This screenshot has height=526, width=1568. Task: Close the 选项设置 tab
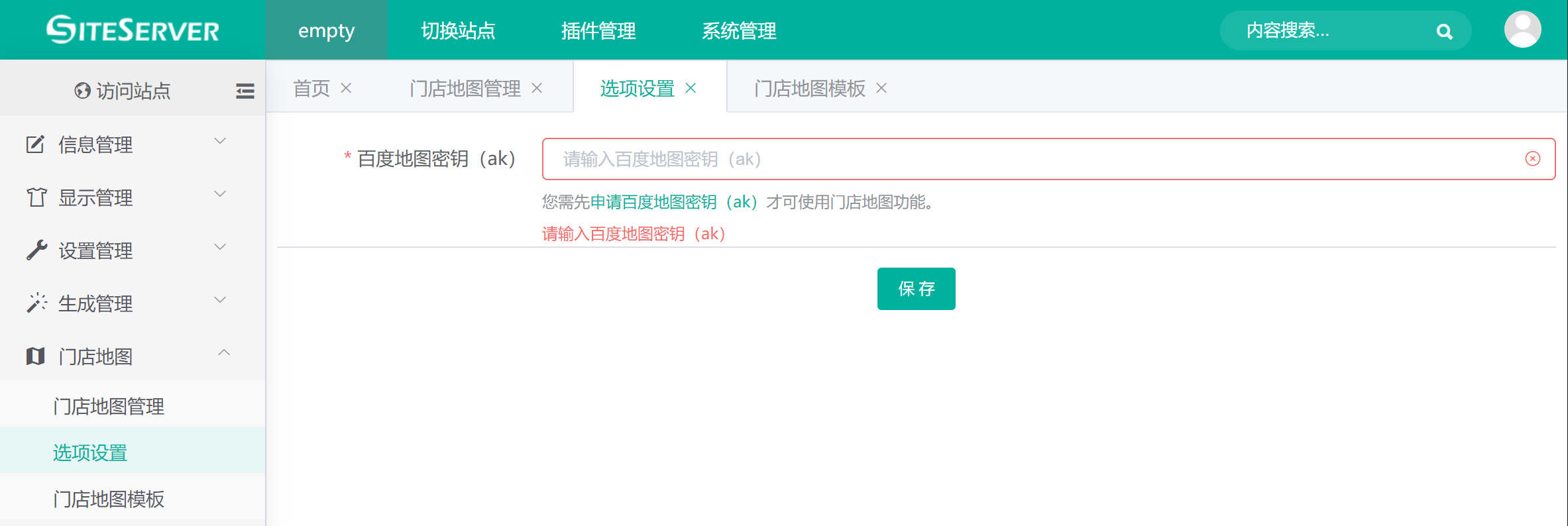691,88
